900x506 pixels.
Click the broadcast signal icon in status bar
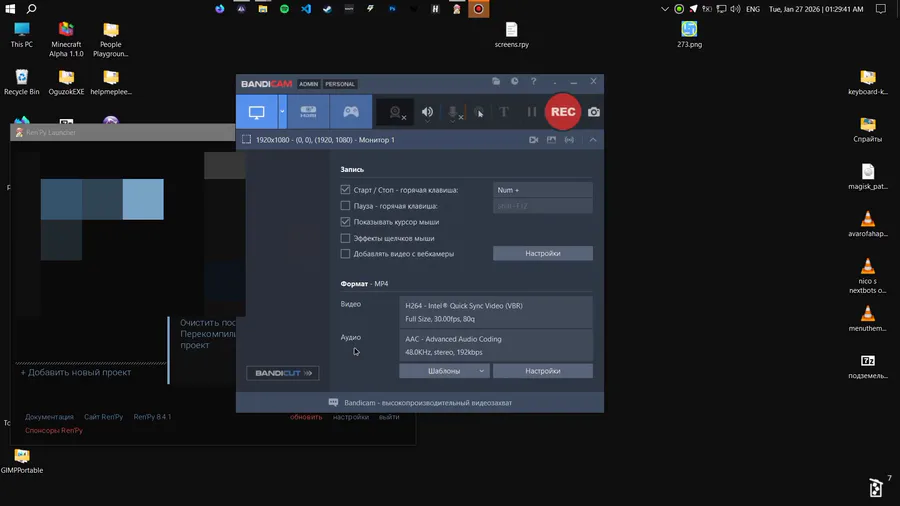point(569,139)
